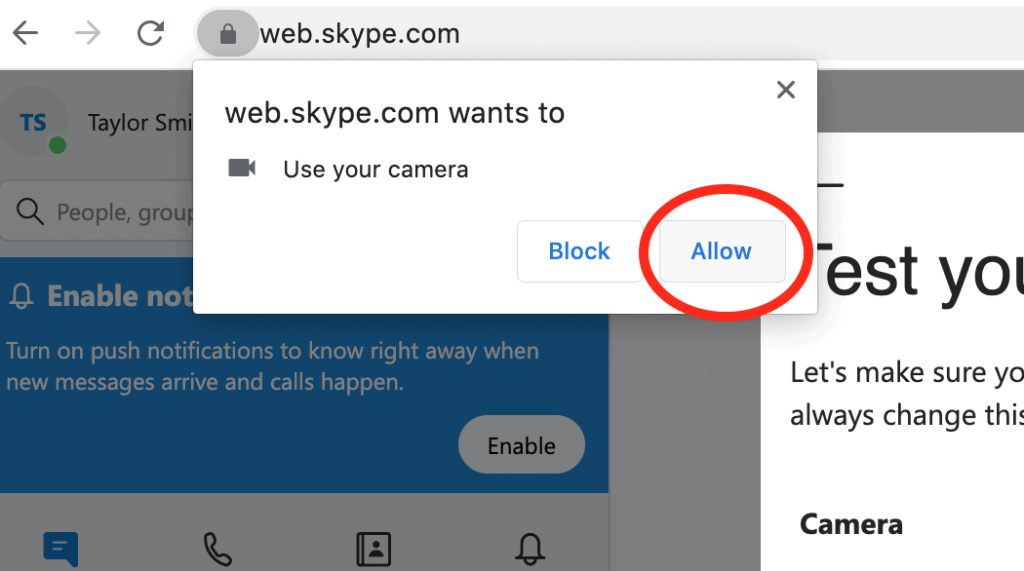Dismiss the camera permission popup
Viewport: 1024px width, 571px height.
[x=786, y=90]
